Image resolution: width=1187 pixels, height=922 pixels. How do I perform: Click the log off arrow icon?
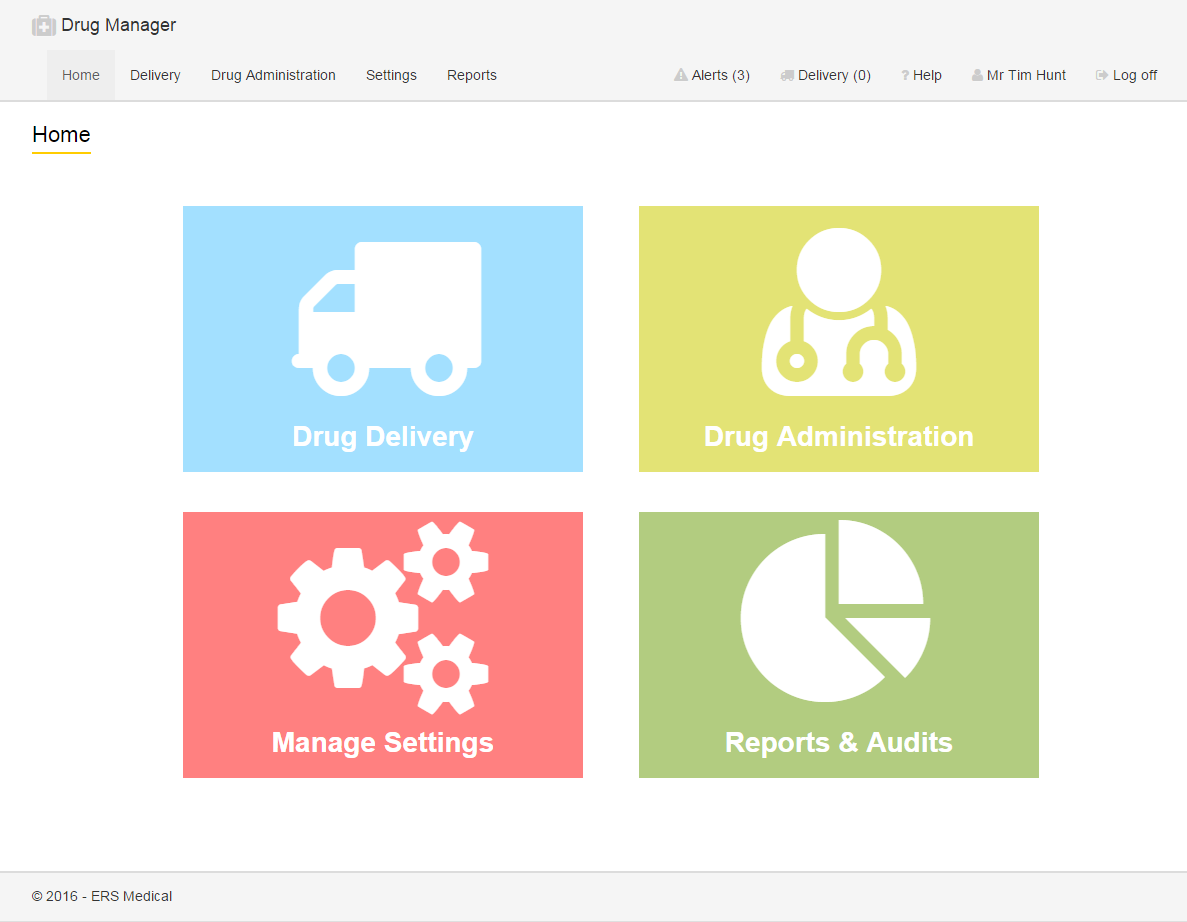coord(1102,75)
